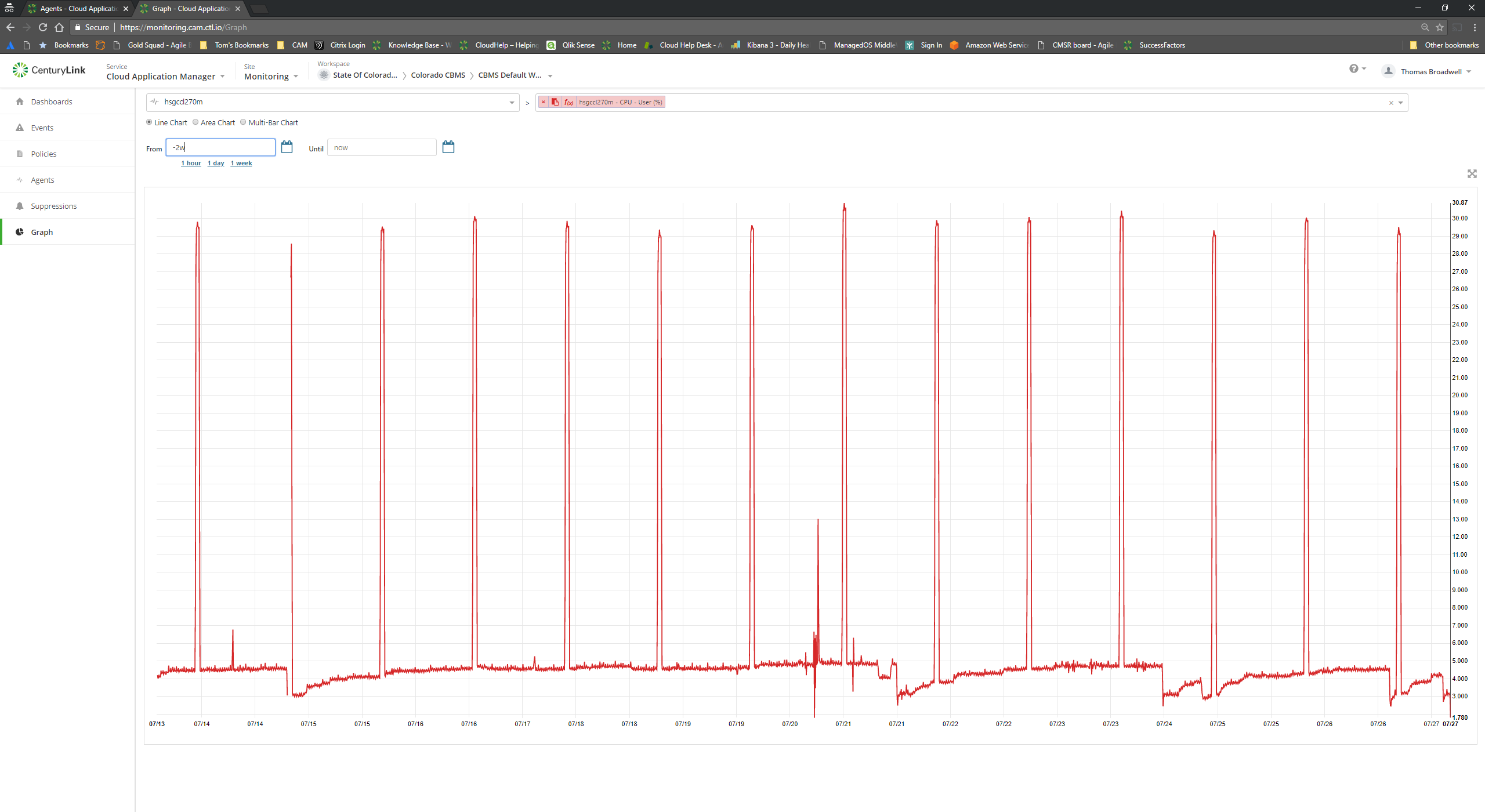
Task: Open the CloudHelp bookmark
Action: click(499, 45)
